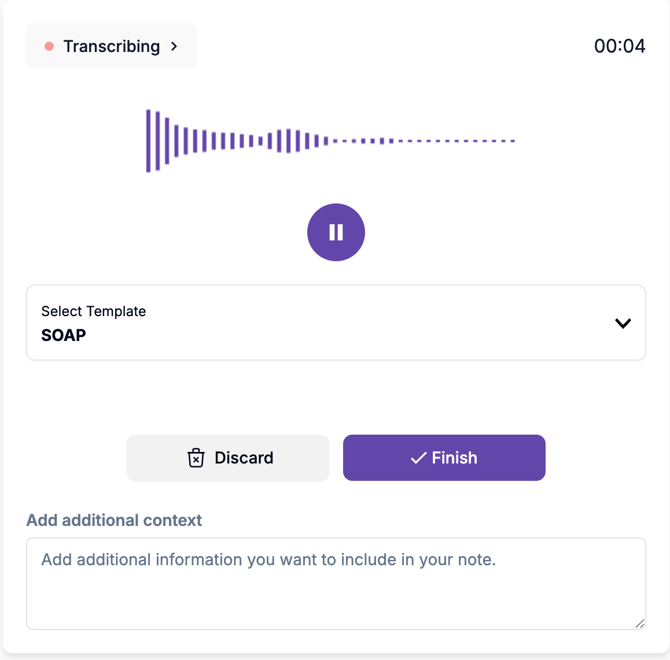Open the Transcribing status label
670x660 pixels.
click(111, 47)
